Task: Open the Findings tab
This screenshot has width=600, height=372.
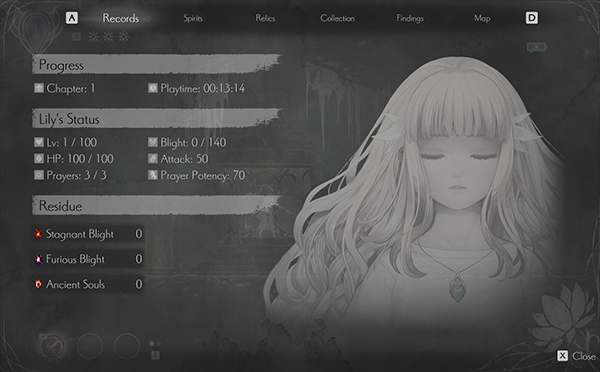Action: [410, 18]
